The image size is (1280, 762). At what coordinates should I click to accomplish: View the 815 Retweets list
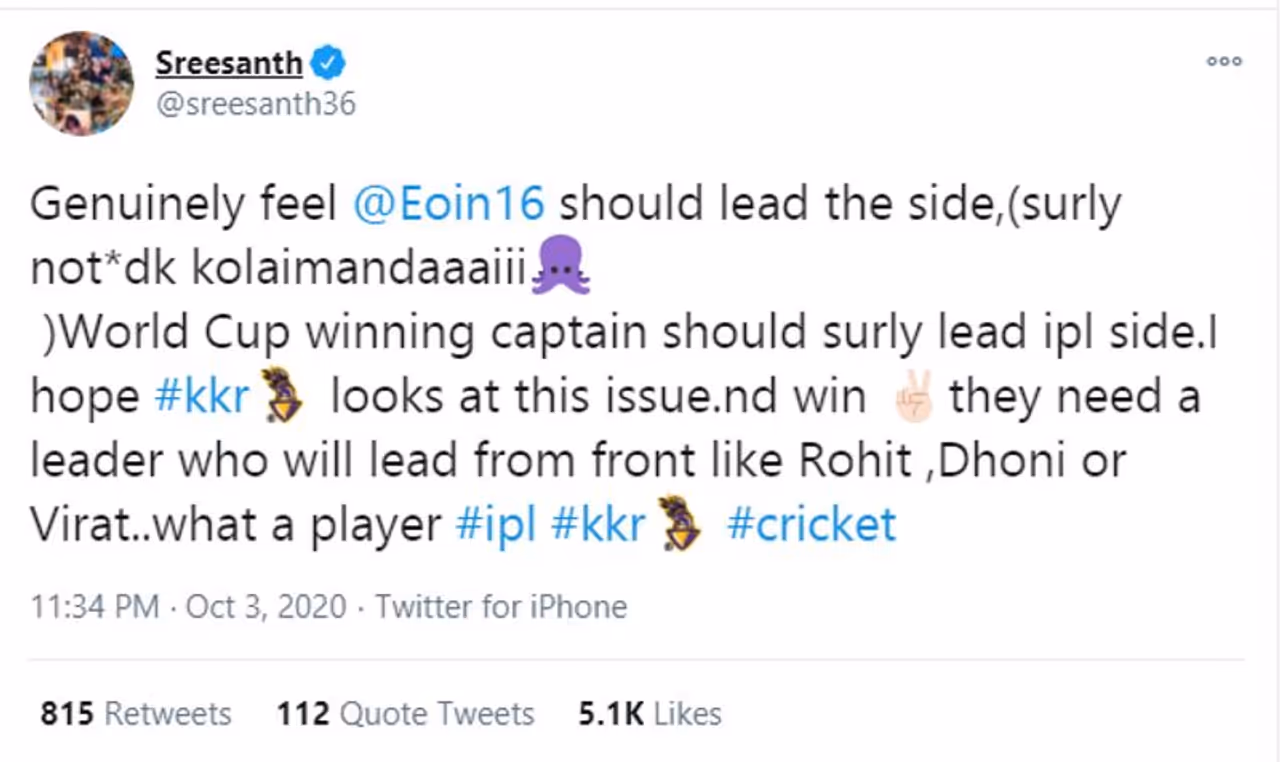[x=135, y=714]
